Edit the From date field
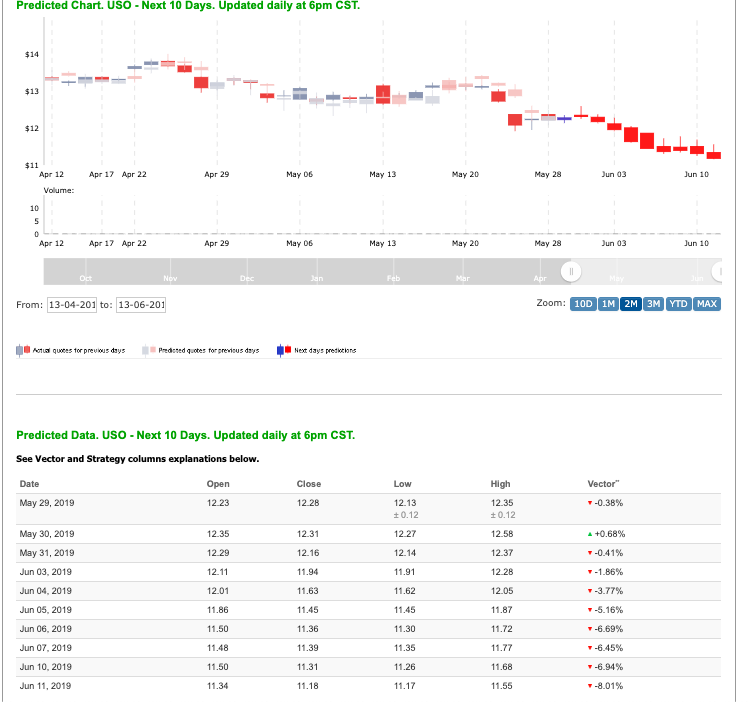The image size is (748, 702). 72,305
